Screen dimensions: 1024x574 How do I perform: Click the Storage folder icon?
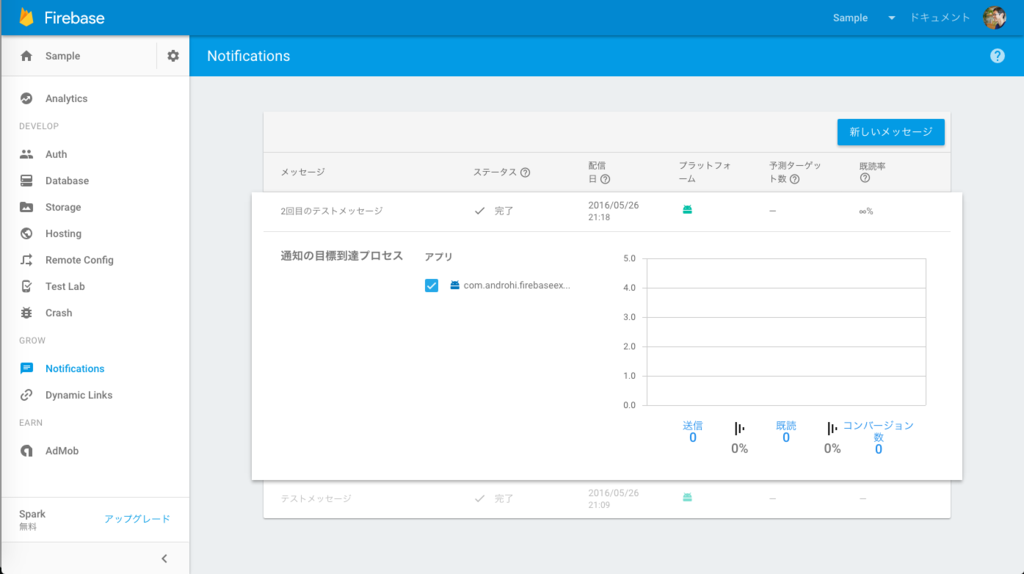[x=26, y=207]
